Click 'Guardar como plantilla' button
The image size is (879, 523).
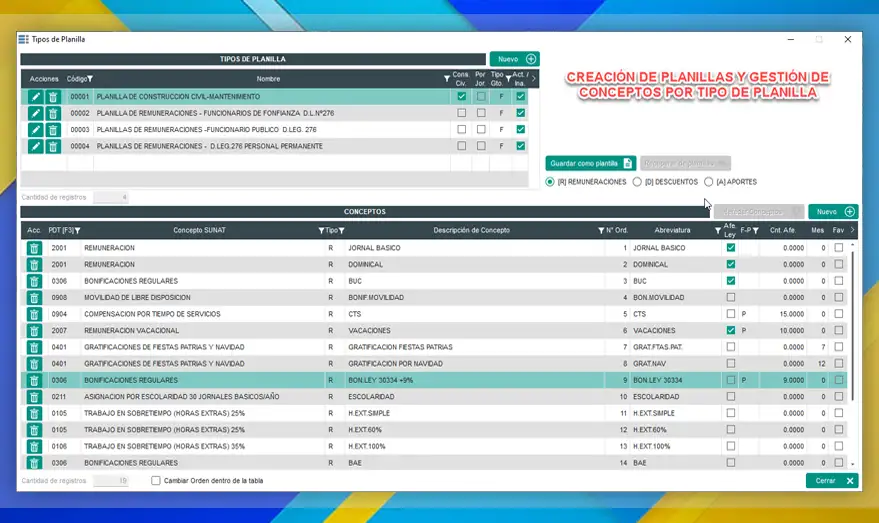590,163
